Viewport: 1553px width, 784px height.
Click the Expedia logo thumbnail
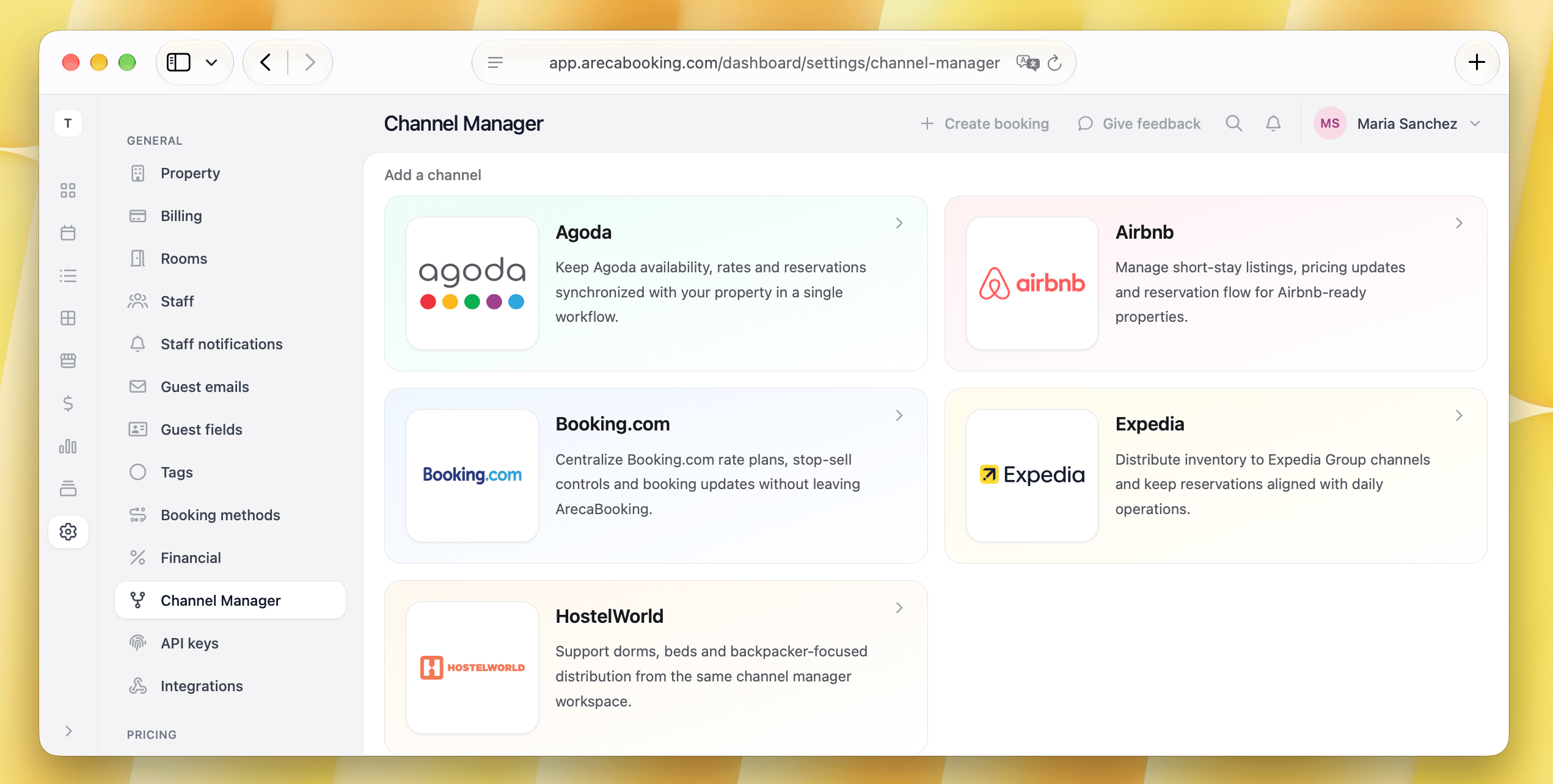pos(1032,476)
